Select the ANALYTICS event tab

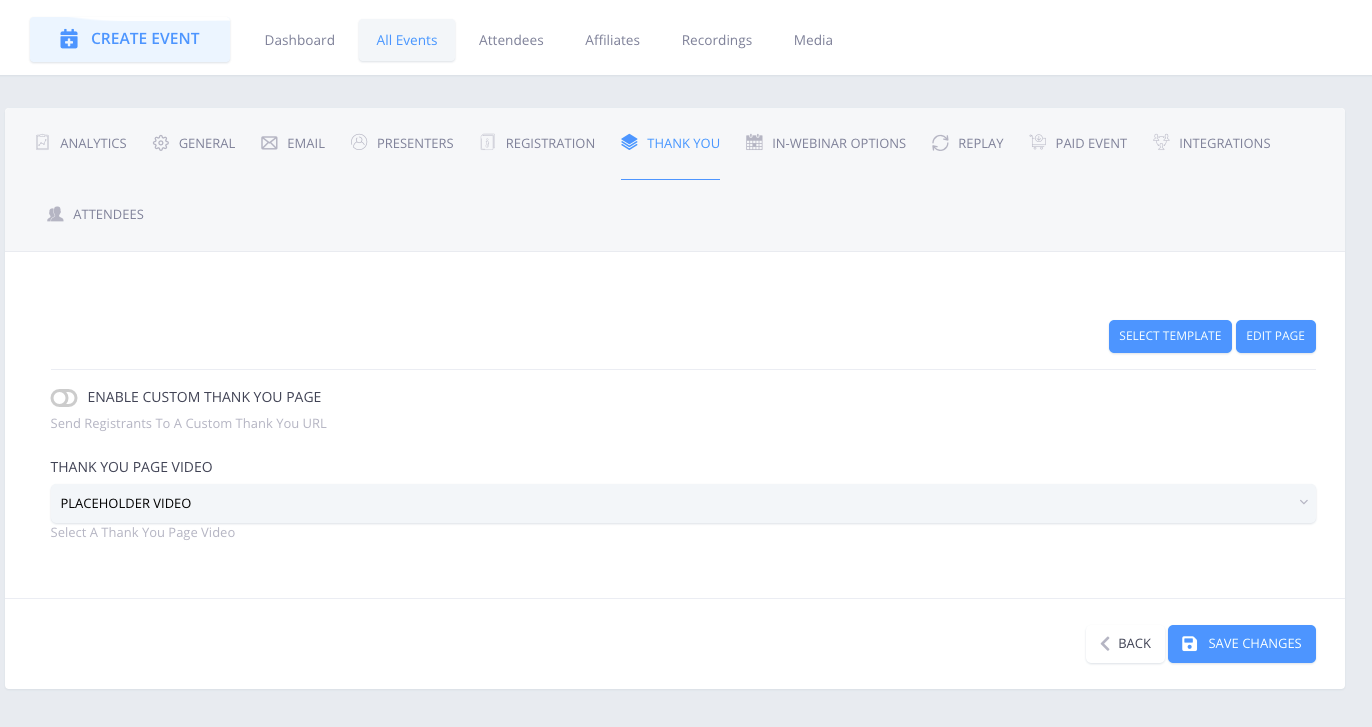[81, 143]
